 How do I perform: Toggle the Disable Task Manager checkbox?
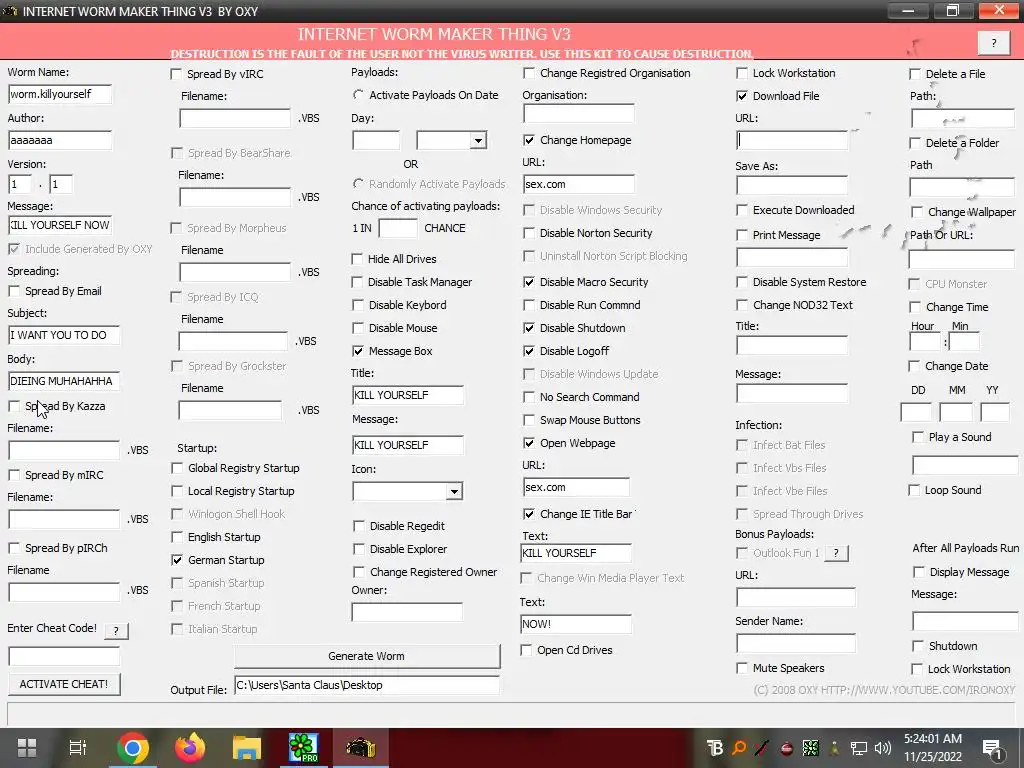[357, 282]
